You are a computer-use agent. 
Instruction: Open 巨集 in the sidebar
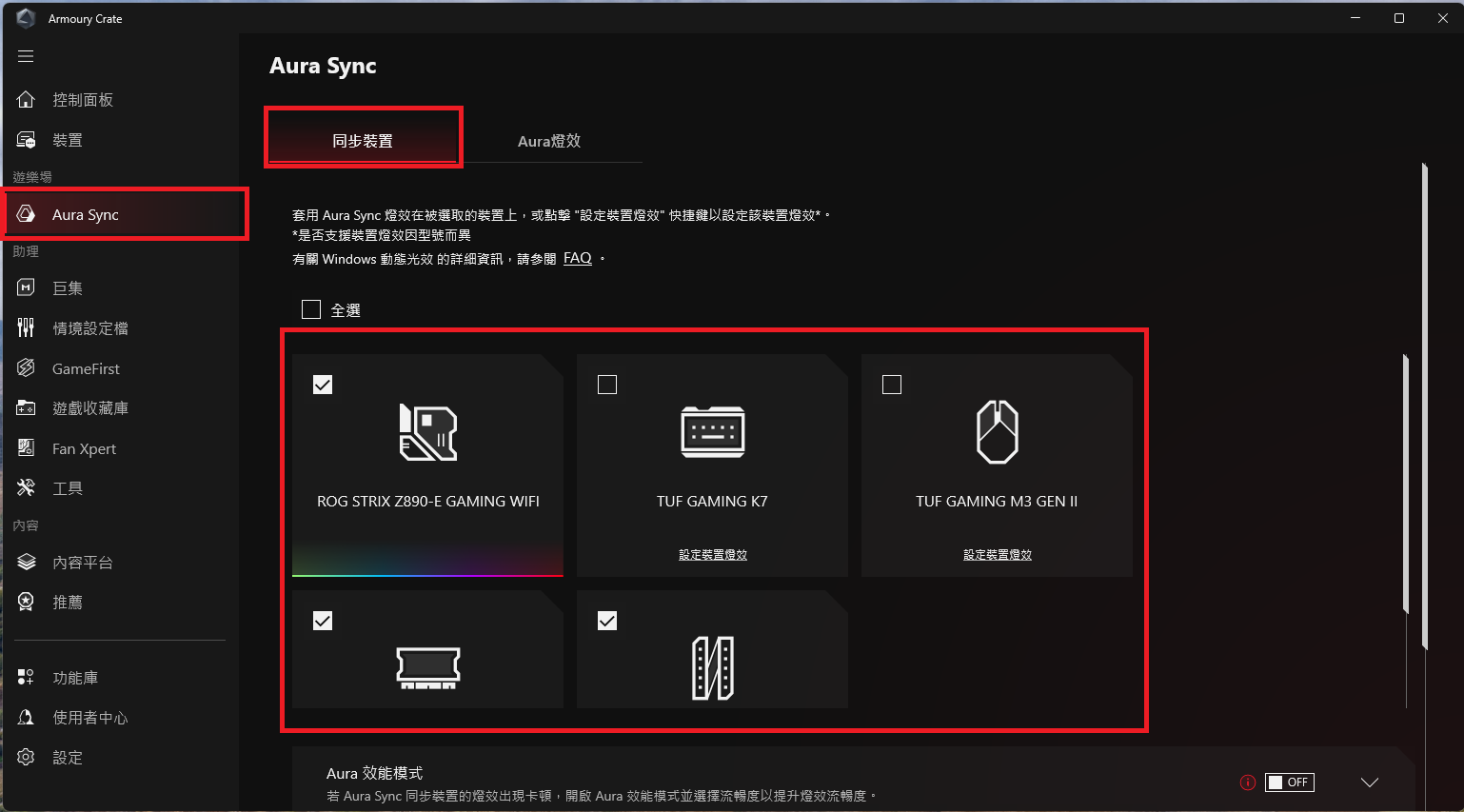click(68, 287)
